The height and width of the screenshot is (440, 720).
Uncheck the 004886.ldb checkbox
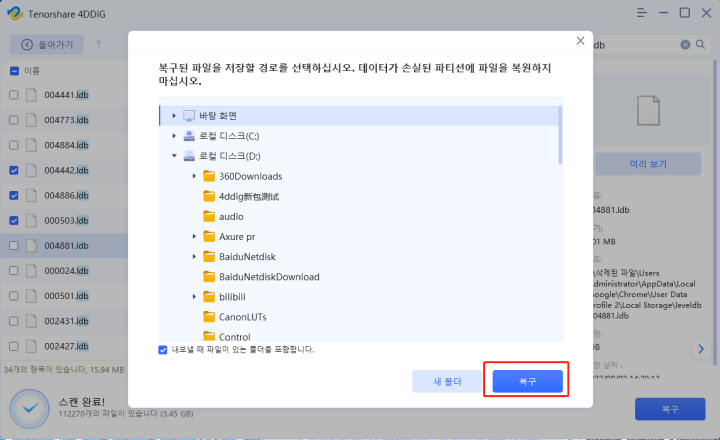[x=14, y=195]
